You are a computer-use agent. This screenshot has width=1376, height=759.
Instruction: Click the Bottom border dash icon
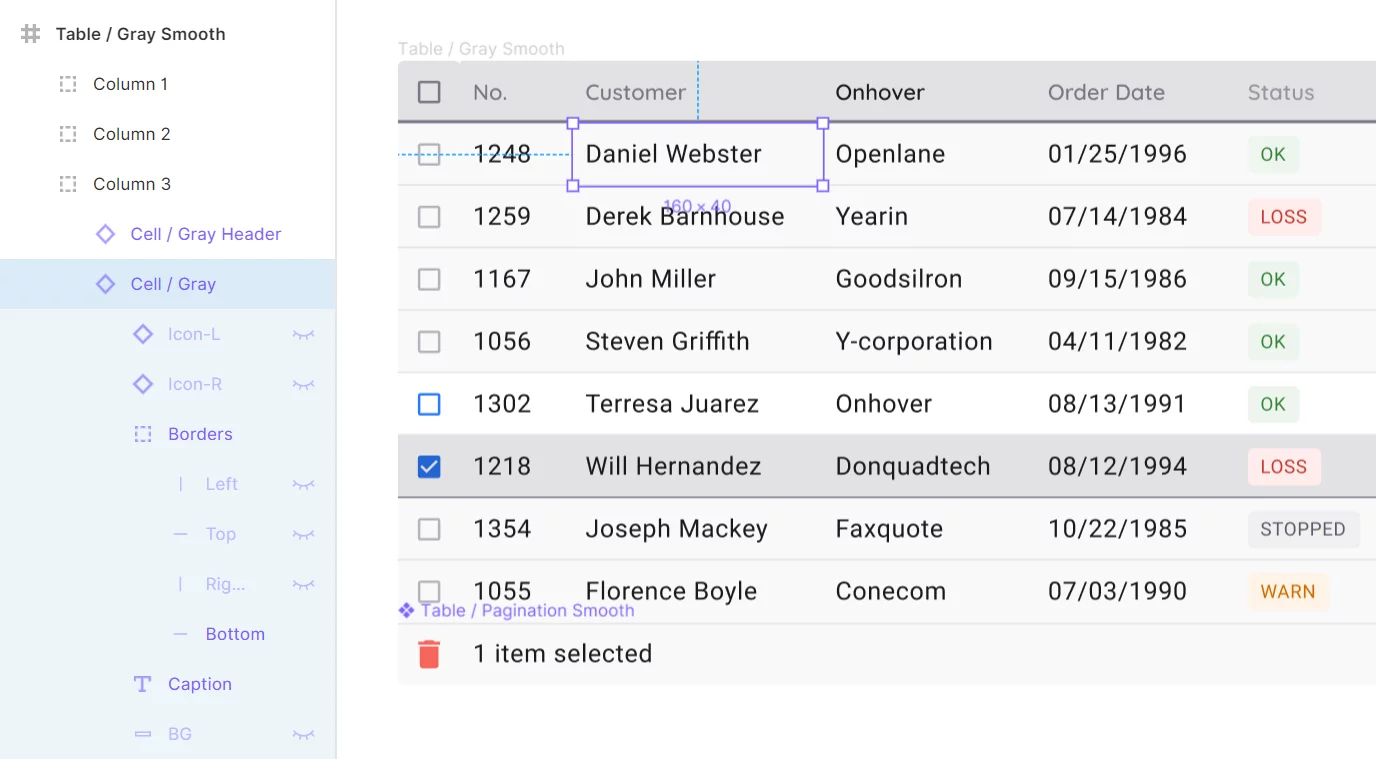(180, 634)
